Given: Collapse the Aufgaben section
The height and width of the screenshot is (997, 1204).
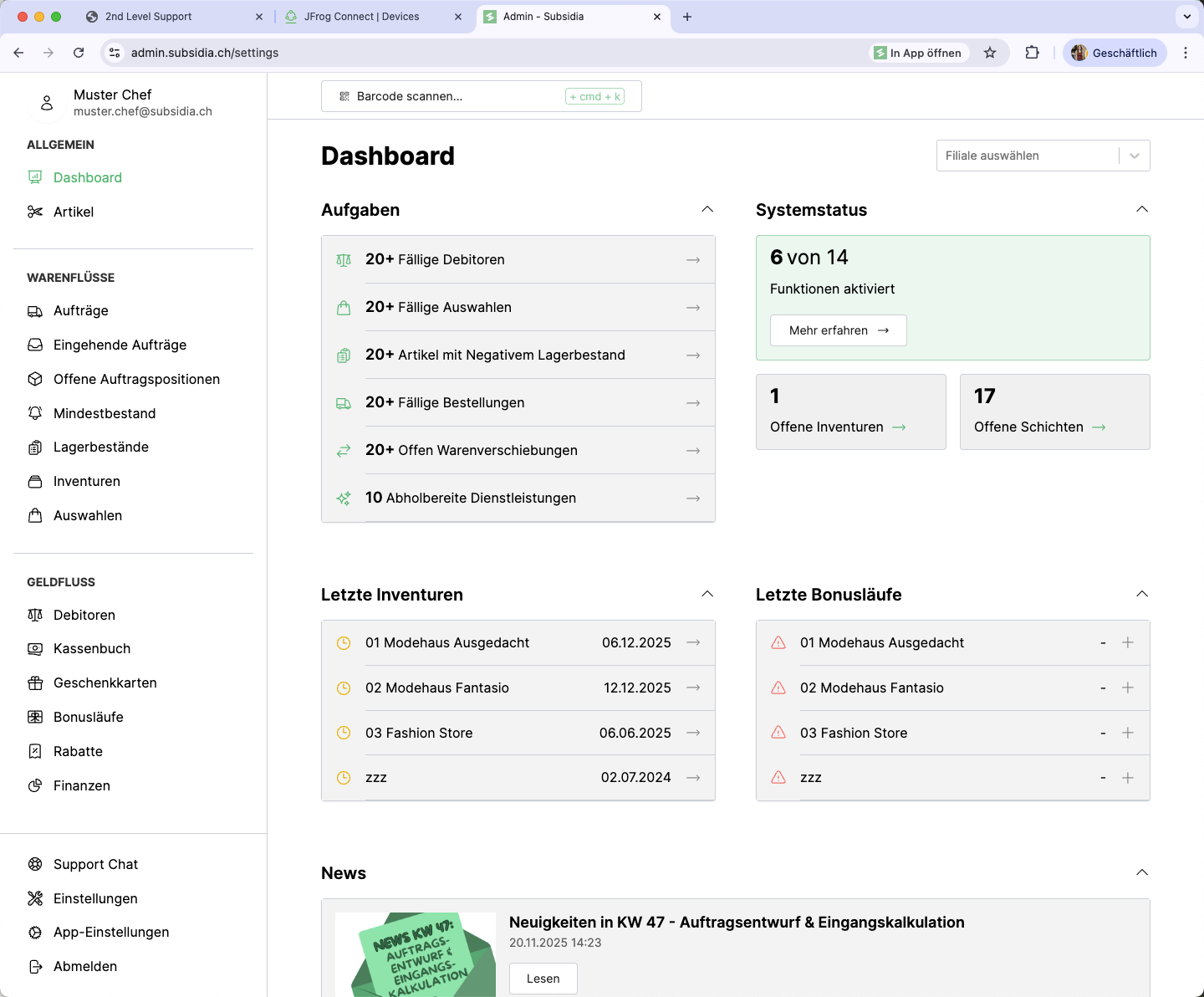Looking at the screenshot, I should [707, 209].
